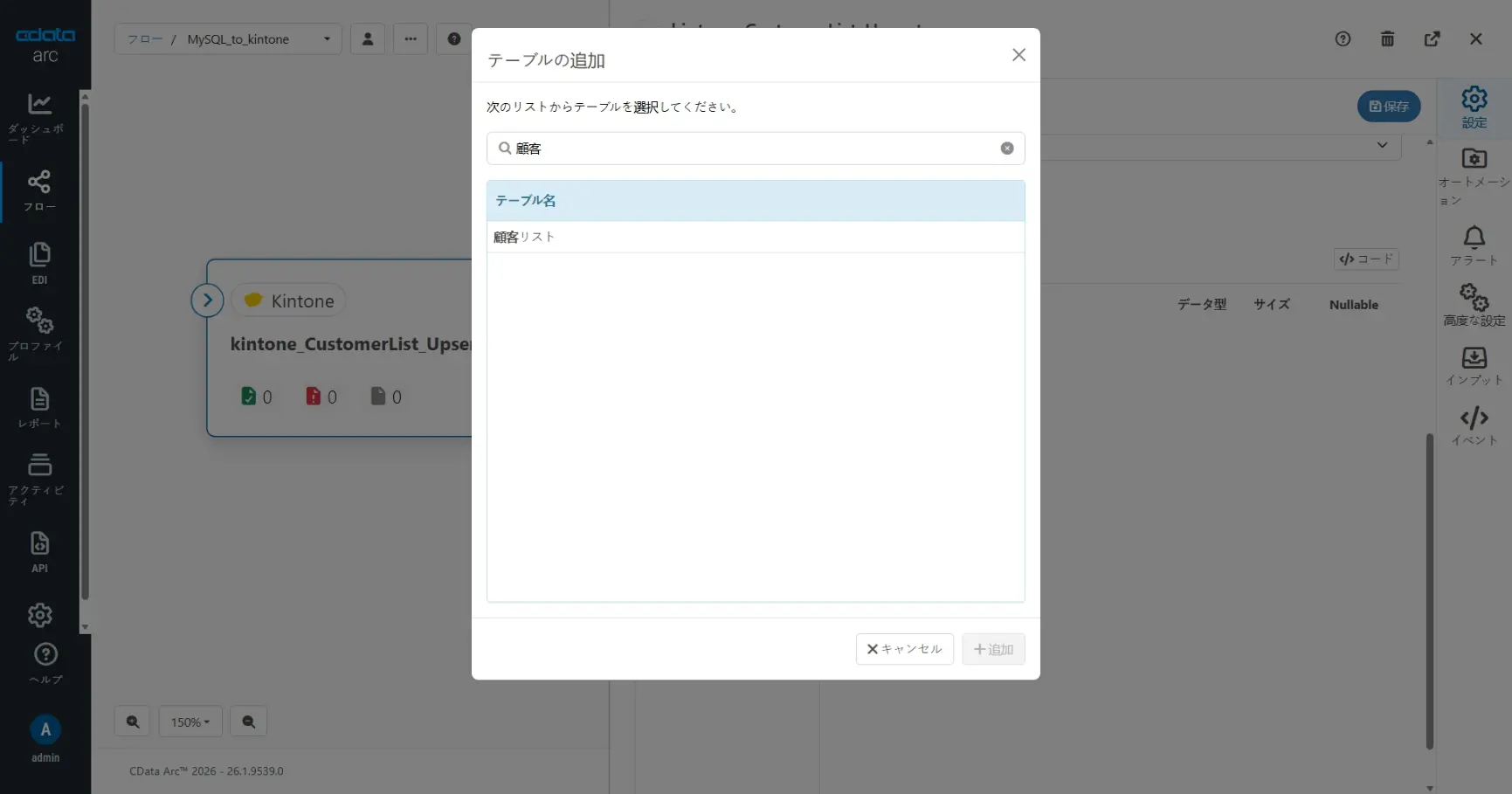Open the アラート (Alerts) panel icon
This screenshot has height=794, width=1512.
point(1474,243)
